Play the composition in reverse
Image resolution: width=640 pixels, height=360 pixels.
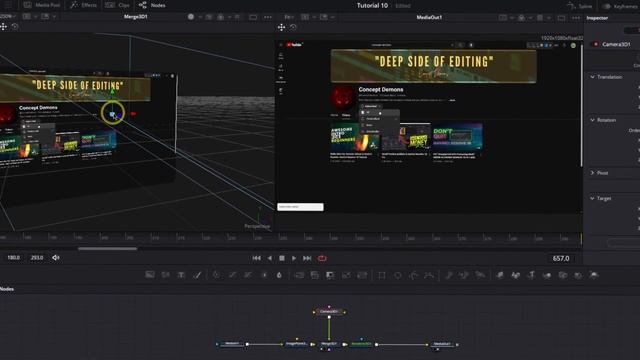tap(269, 258)
